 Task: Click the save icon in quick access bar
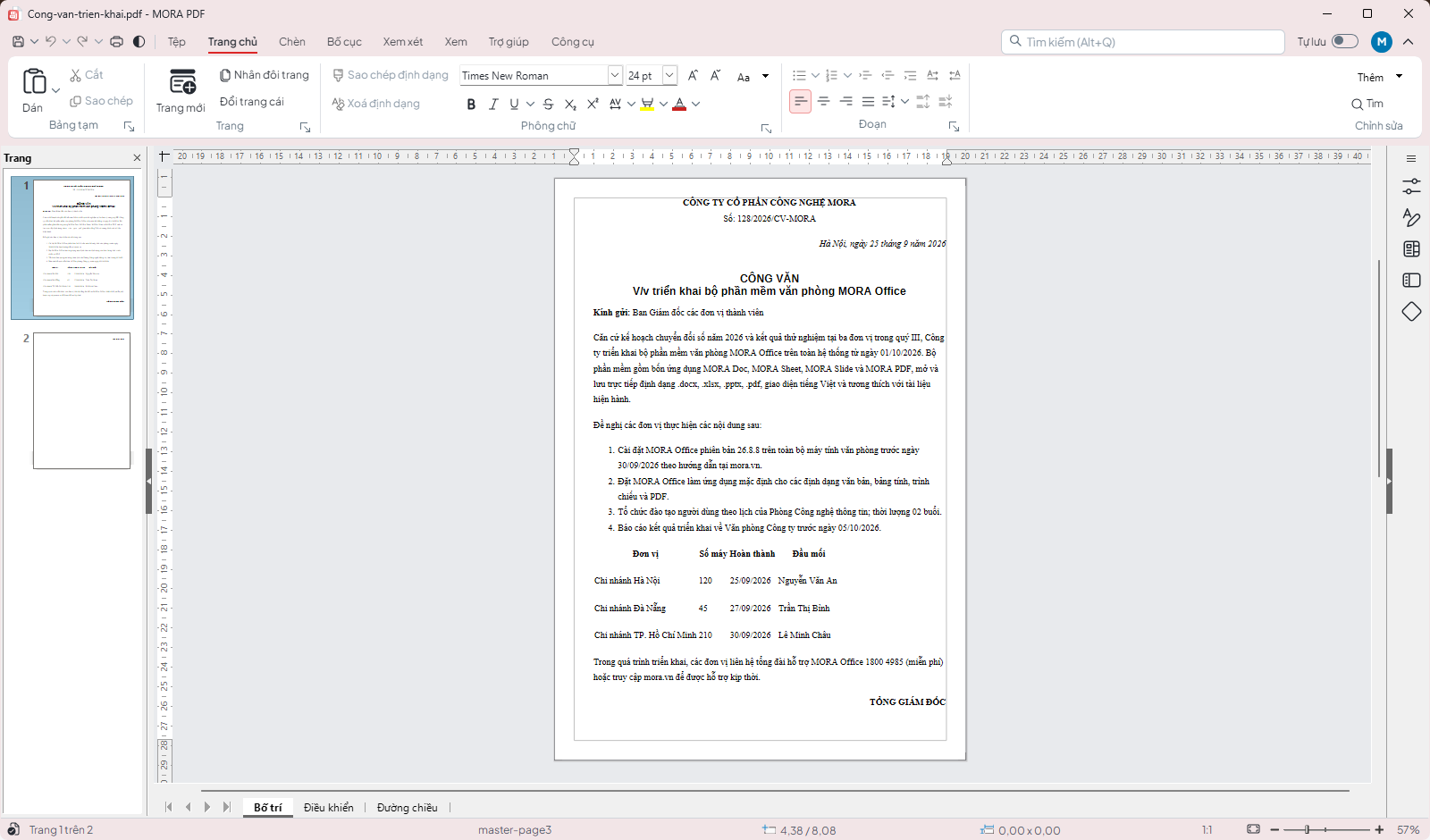[18, 42]
